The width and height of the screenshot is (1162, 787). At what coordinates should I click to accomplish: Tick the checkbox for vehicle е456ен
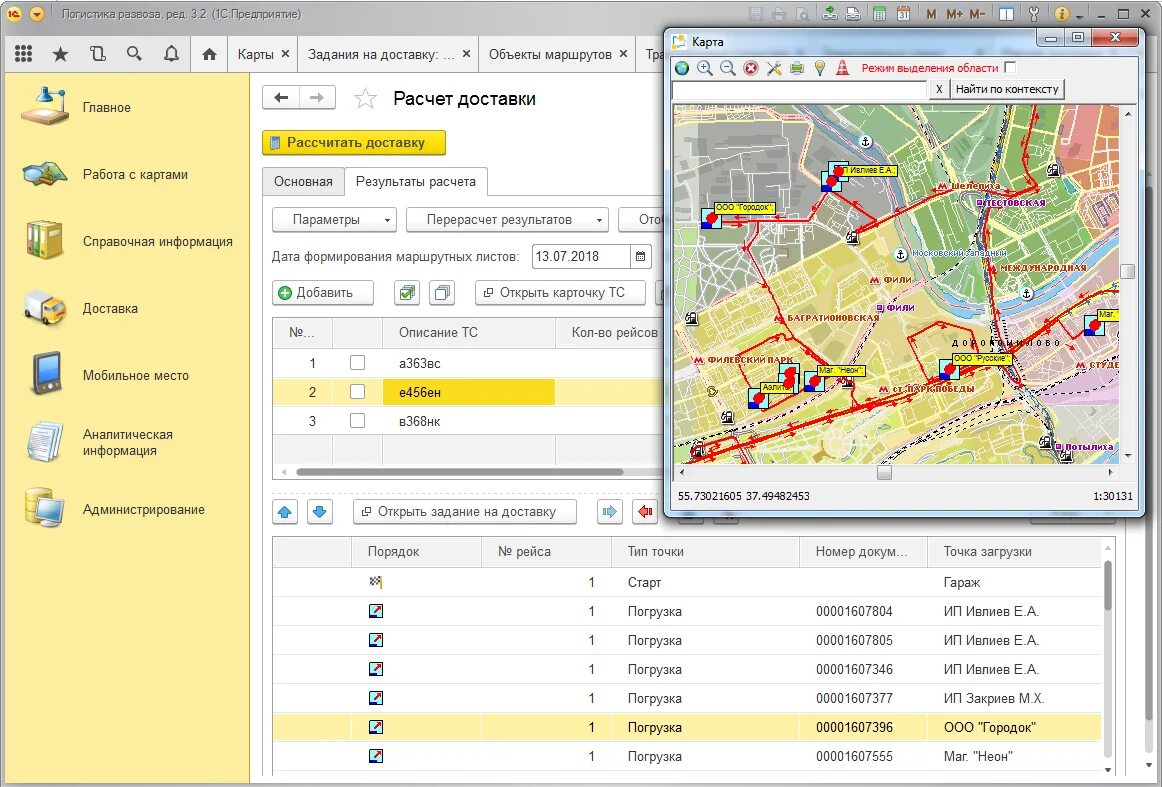click(x=357, y=392)
